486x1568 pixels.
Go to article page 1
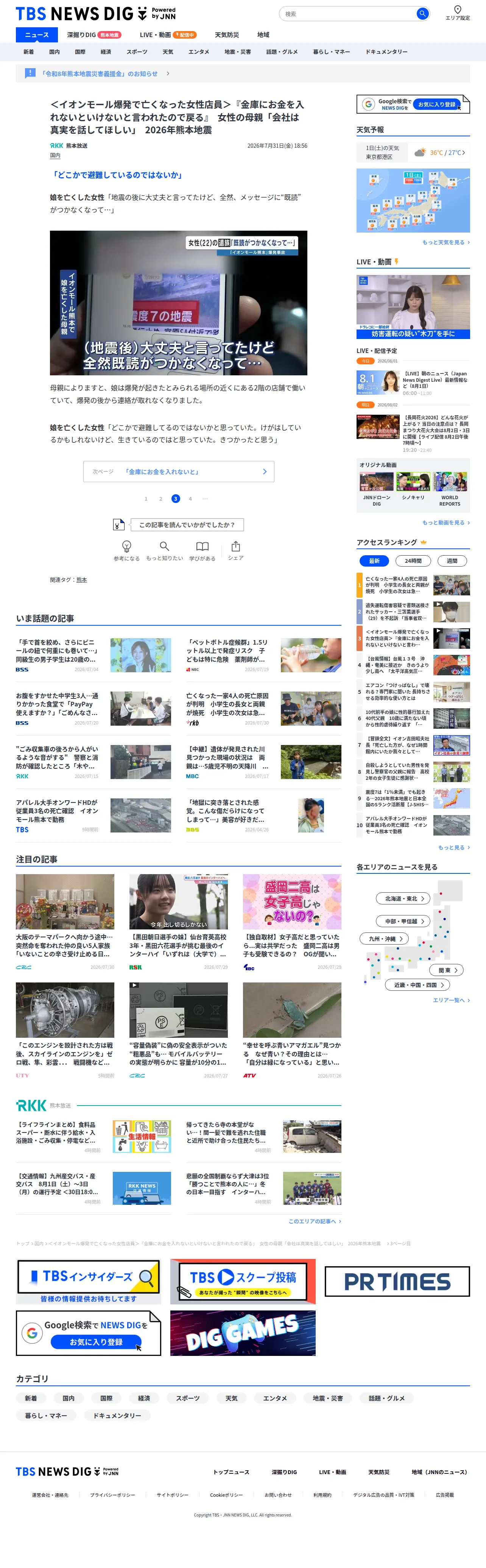point(146,498)
